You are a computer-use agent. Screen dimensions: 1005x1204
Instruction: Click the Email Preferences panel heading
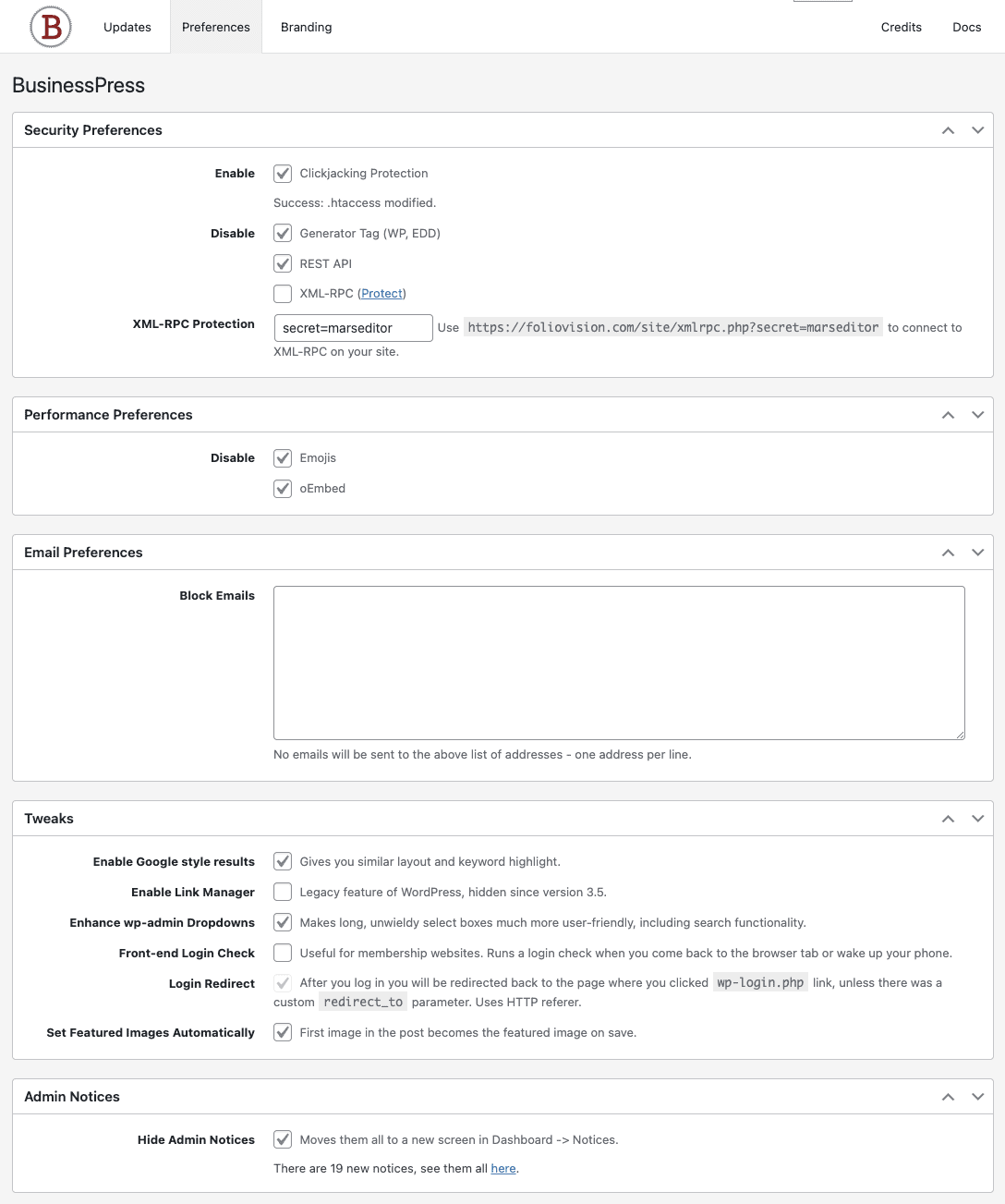(x=83, y=553)
